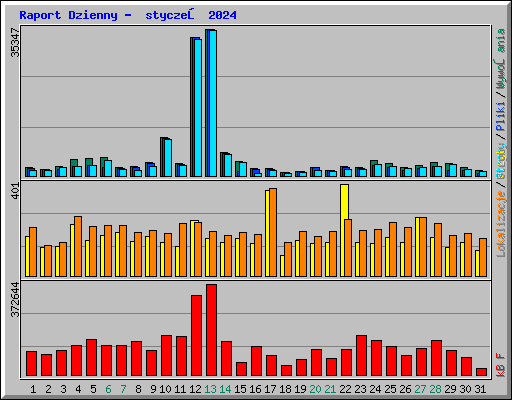Image resolution: width=512 pixels, height=400 pixels.
Task: Select the tallest red bar for day 13
Action: pos(211,330)
